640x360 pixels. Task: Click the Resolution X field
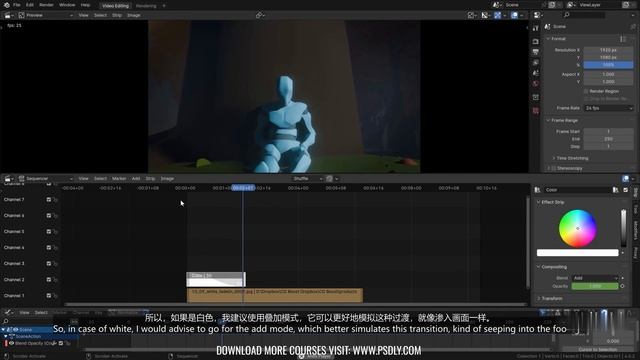coord(608,50)
